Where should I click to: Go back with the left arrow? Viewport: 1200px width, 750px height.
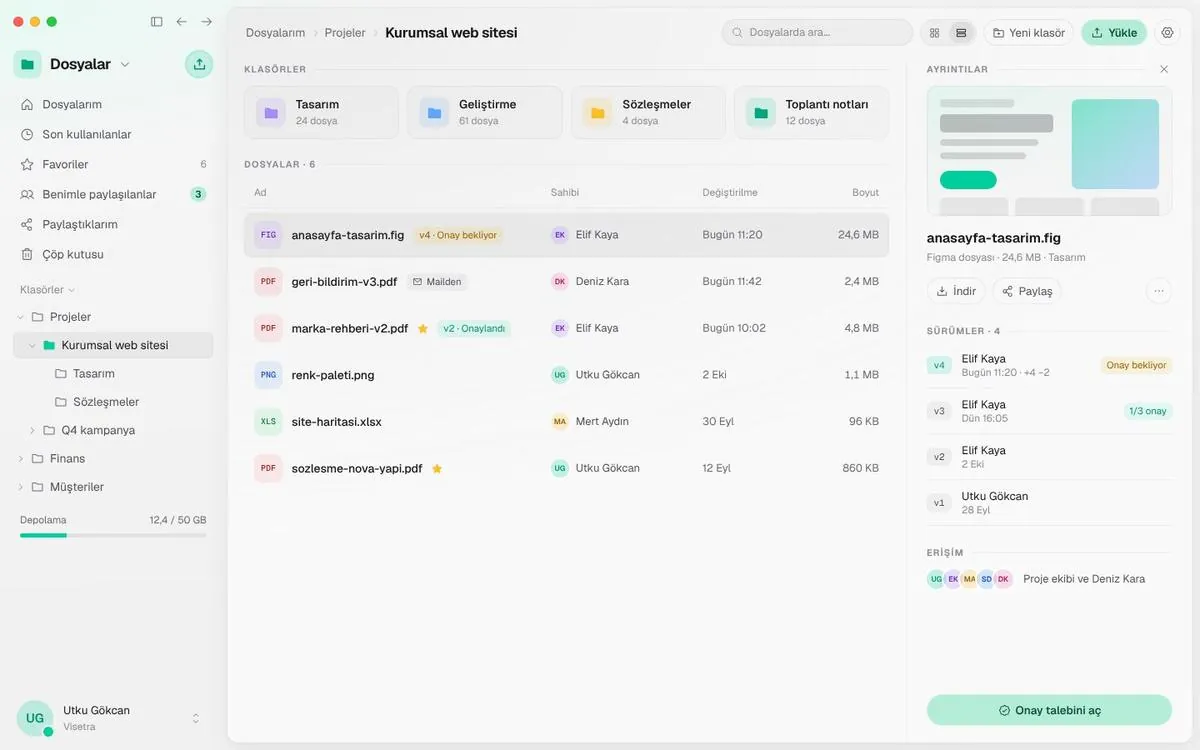pos(181,21)
